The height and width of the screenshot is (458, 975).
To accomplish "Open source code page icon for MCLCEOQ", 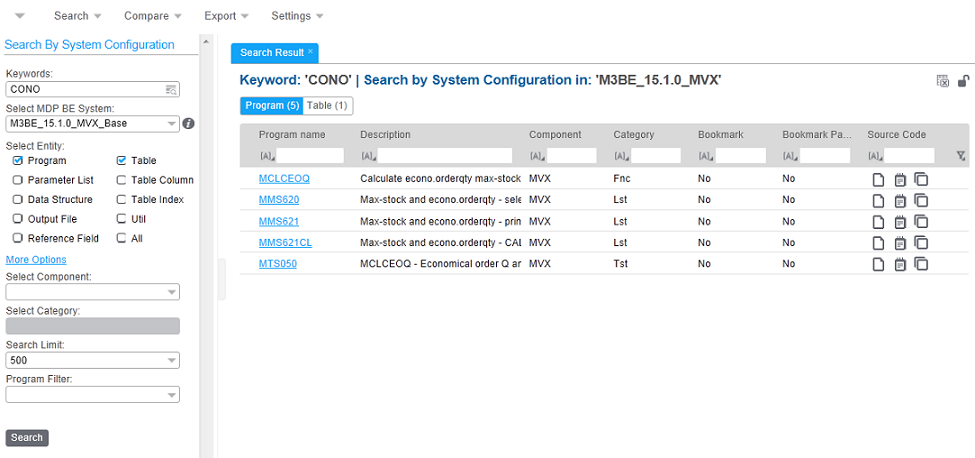I will [878, 179].
